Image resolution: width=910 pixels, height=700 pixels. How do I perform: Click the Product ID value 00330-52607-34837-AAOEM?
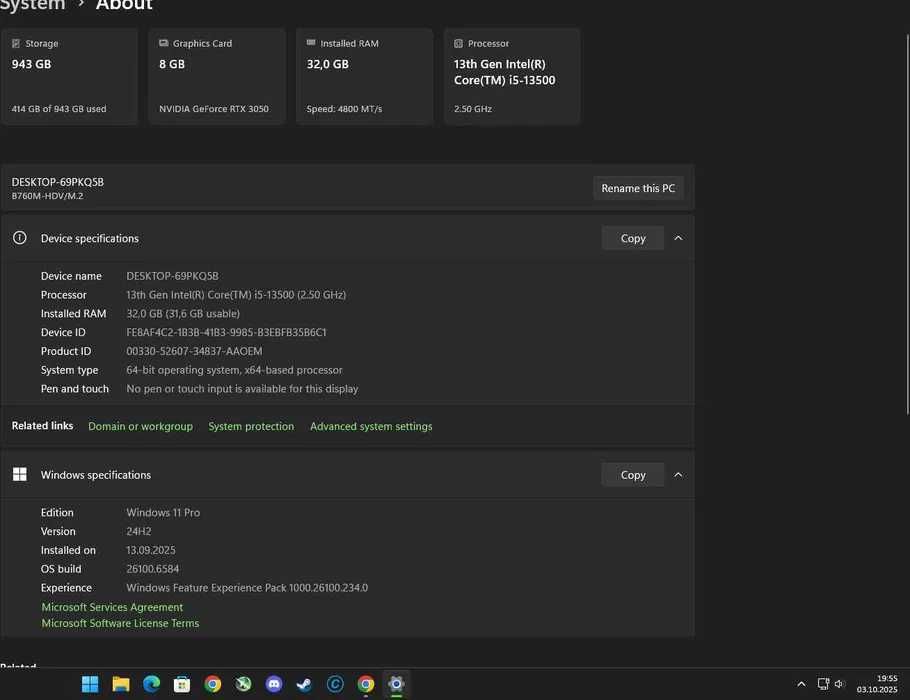point(194,351)
